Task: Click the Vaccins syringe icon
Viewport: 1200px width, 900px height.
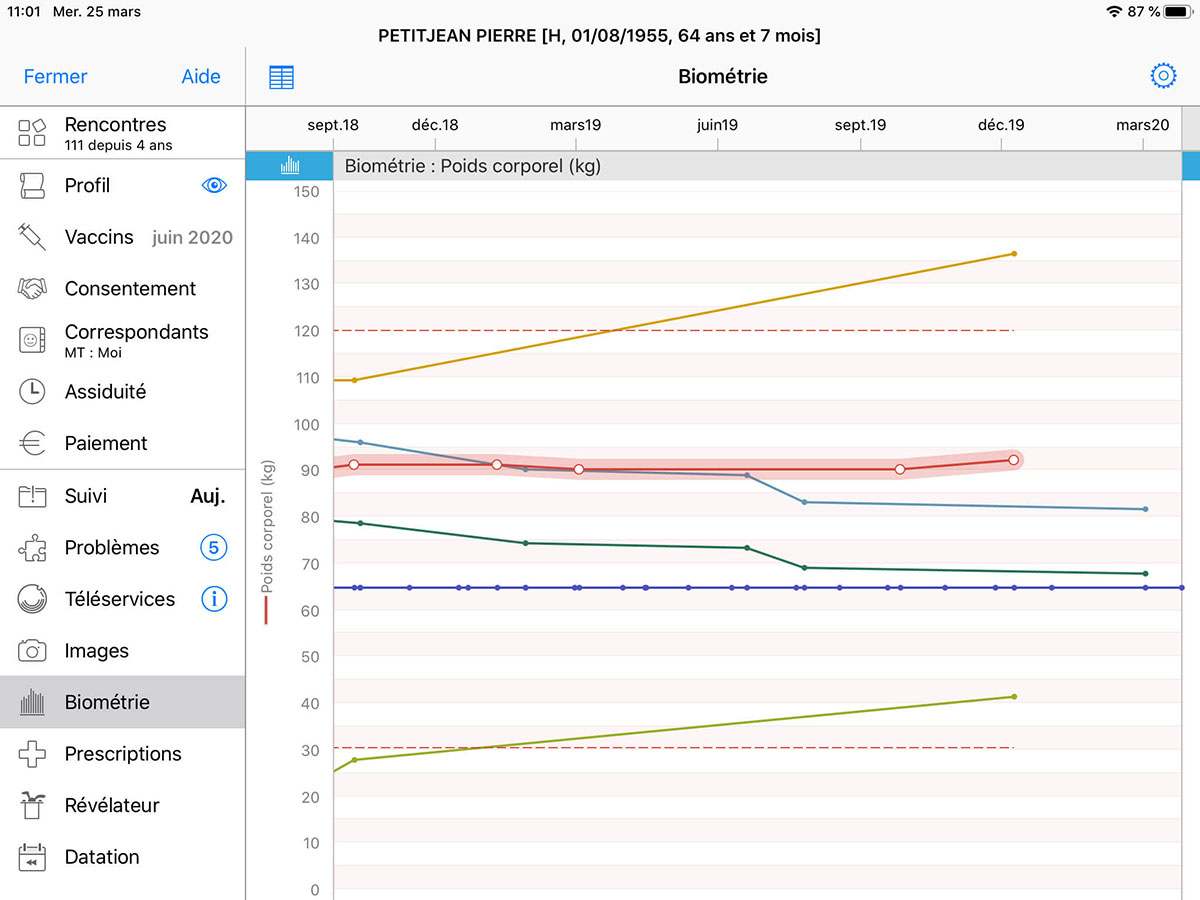Action: click(32, 237)
